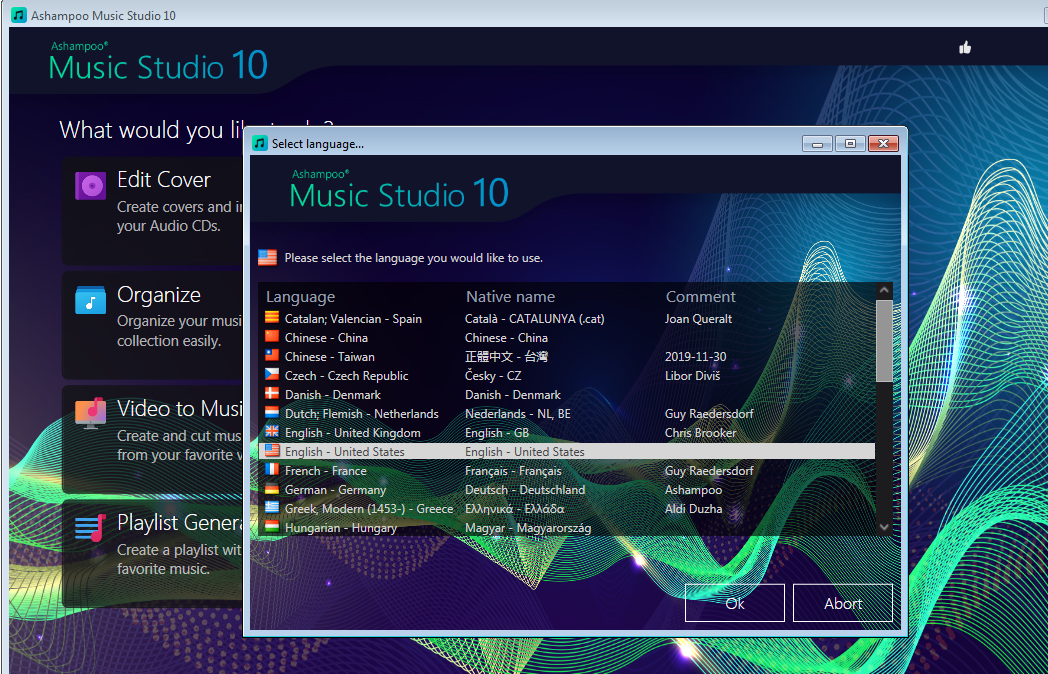
Task: Click native name Français - Français
Action: pyautogui.click(x=513, y=471)
